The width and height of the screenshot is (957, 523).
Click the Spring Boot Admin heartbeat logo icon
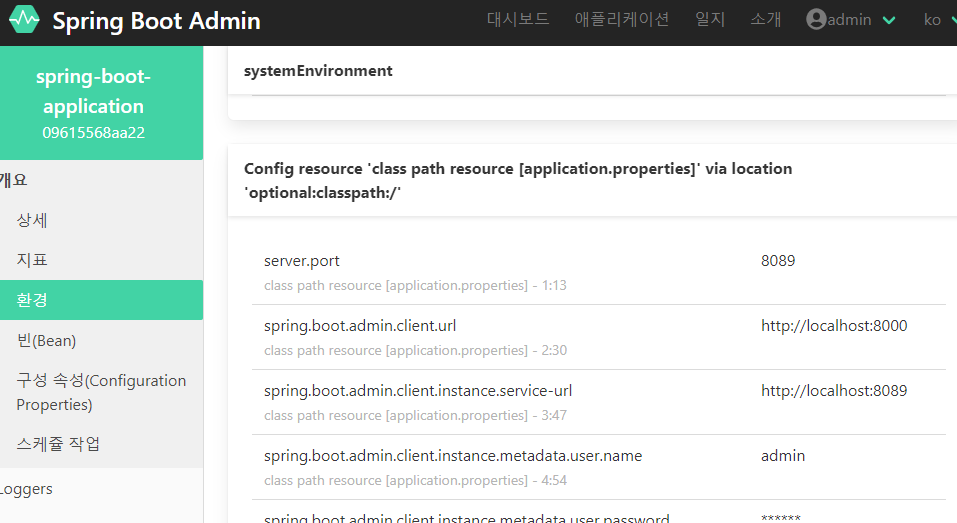(24, 20)
